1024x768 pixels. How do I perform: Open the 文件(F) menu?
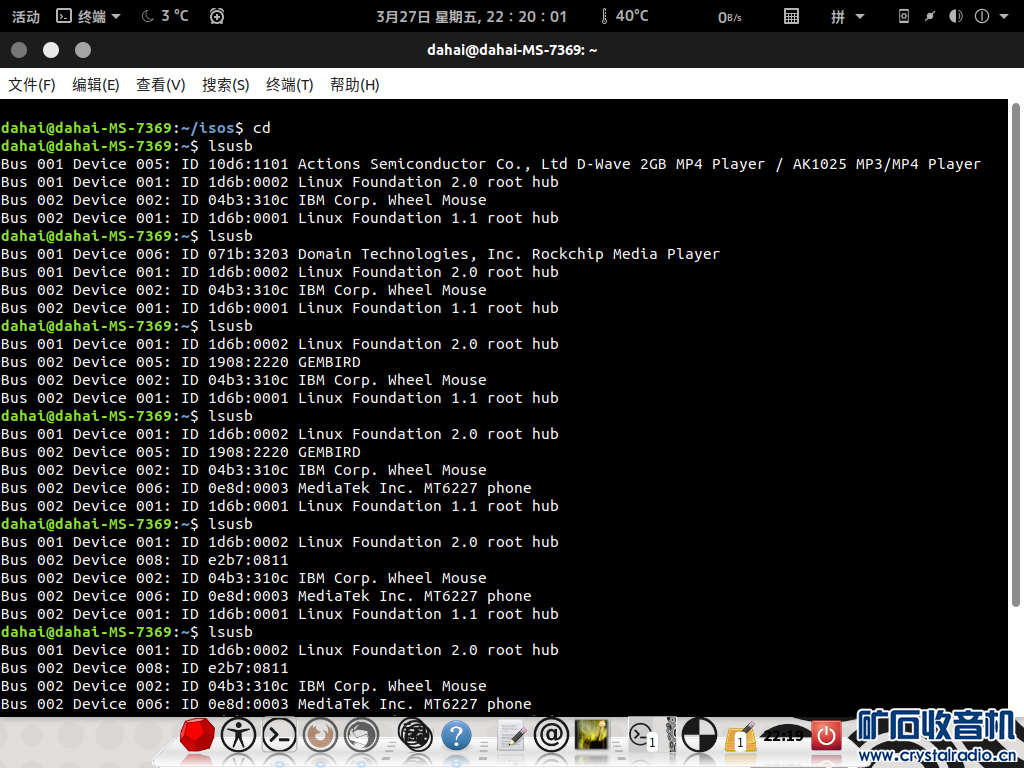click(x=31, y=85)
